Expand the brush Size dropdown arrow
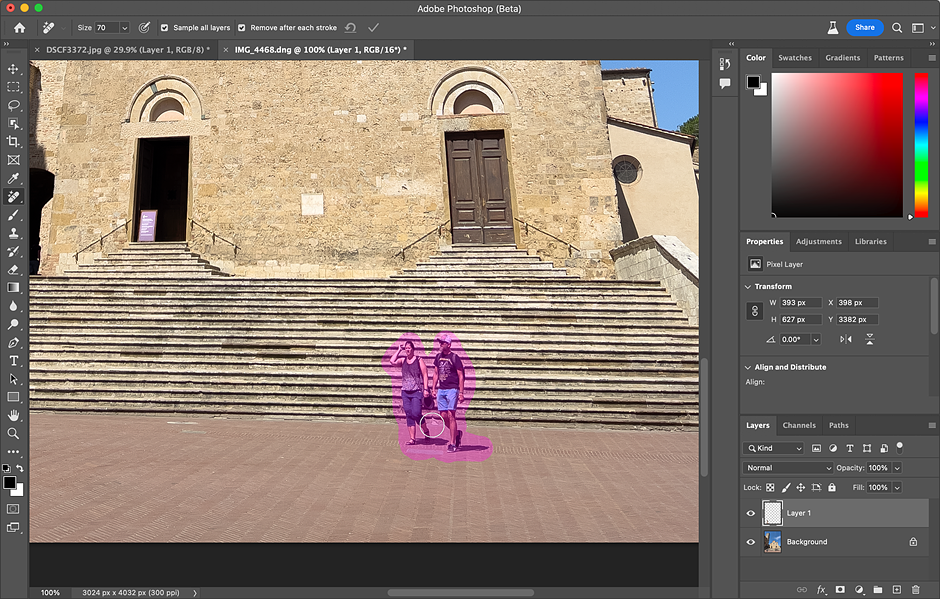Image resolution: width=940 pixels, height=599 pixels. pyautogui.click(x=125, y=28)
